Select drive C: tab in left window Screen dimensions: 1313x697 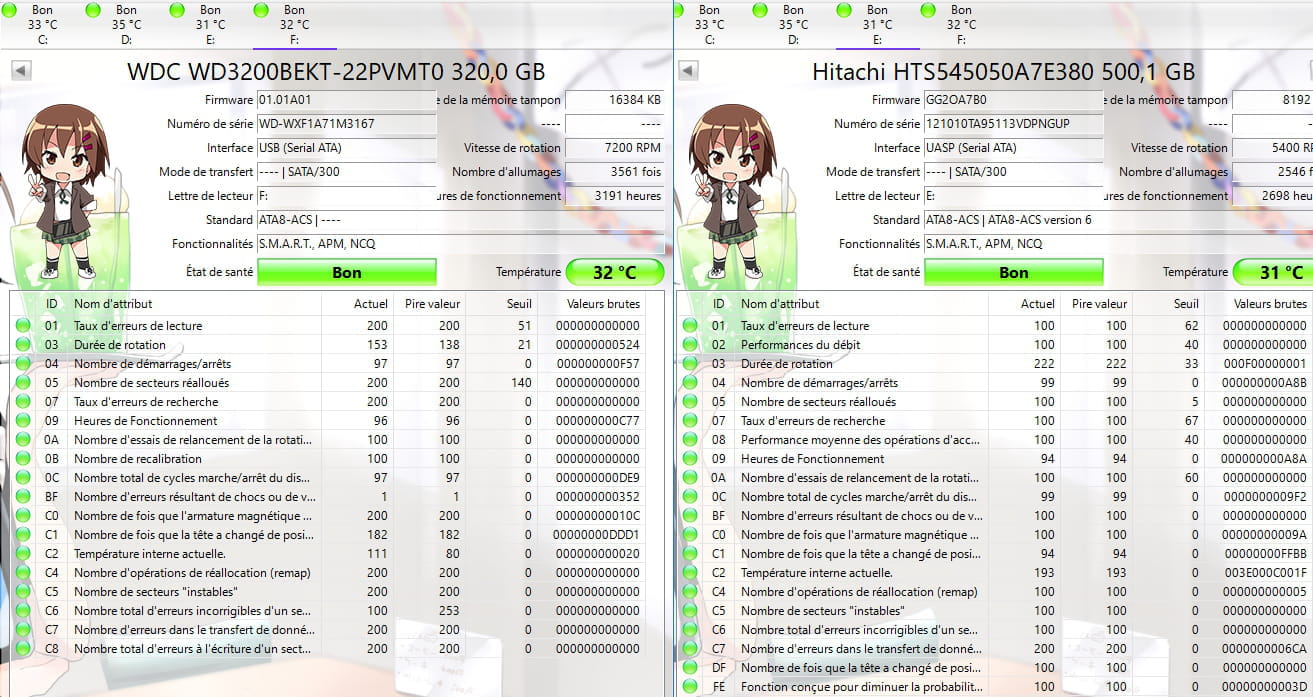pyautogui.click(x=42, y=24)
